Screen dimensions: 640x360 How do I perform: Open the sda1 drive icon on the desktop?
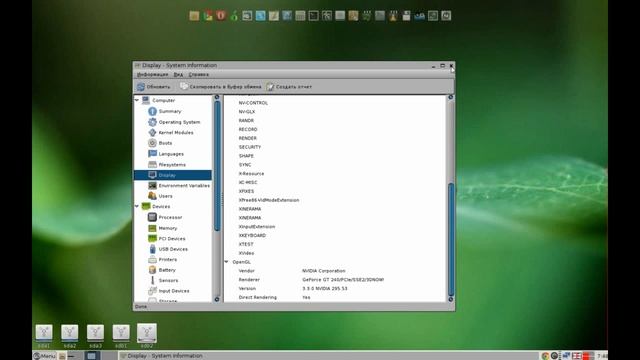pyautogui.click(x=44, y=336)
